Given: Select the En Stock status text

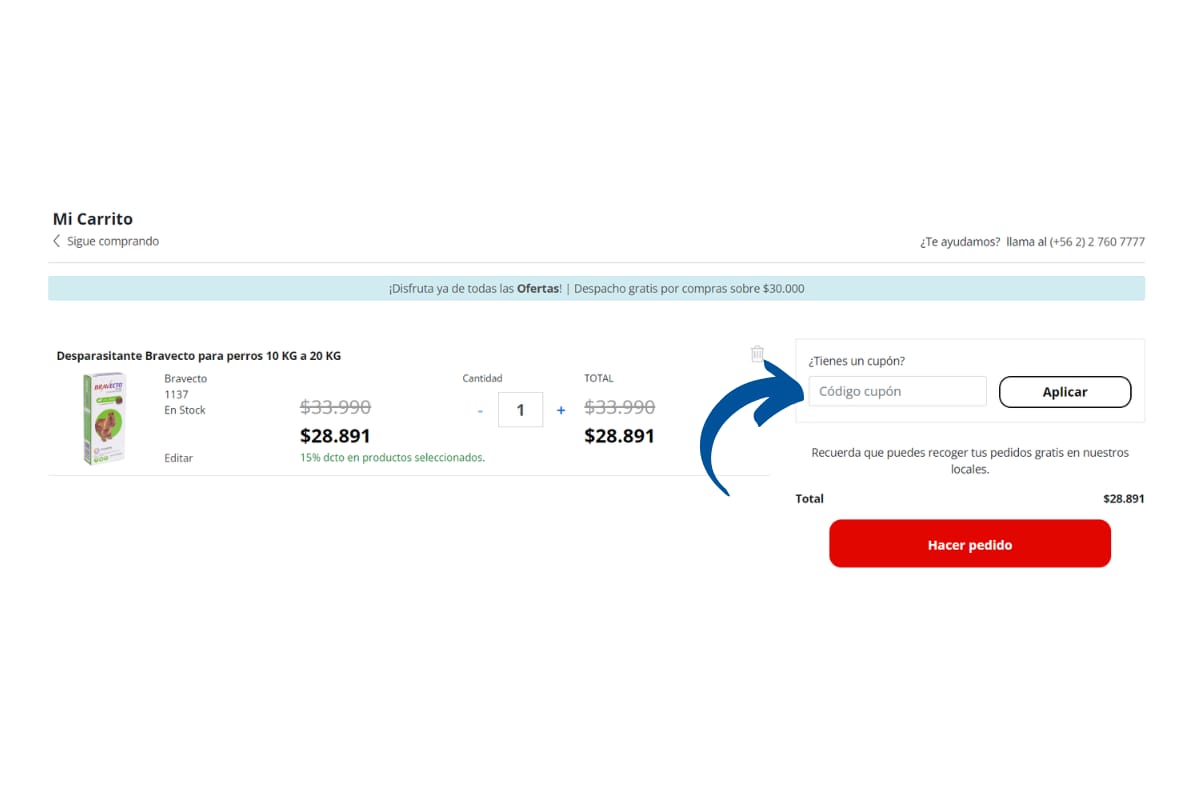Looking at the screenshot, I should click(x=185, y=410).
